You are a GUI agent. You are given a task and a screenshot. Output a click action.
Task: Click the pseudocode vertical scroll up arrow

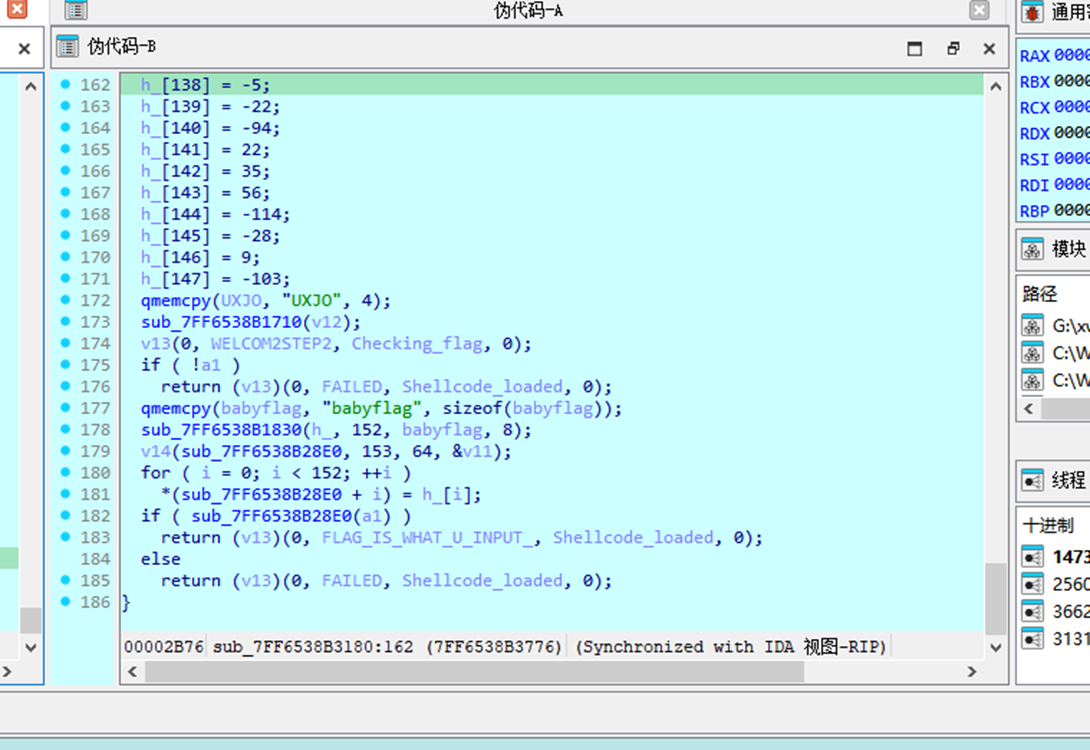pyautogui.click(x=995, y=86)
